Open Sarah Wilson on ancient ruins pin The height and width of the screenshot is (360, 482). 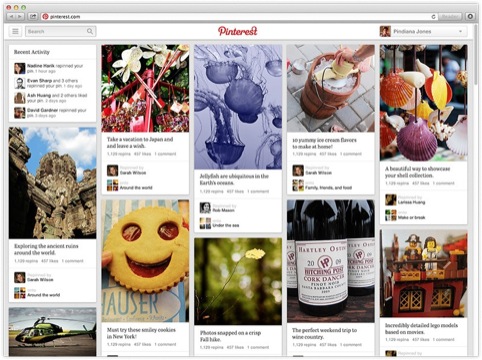(40, 280)
